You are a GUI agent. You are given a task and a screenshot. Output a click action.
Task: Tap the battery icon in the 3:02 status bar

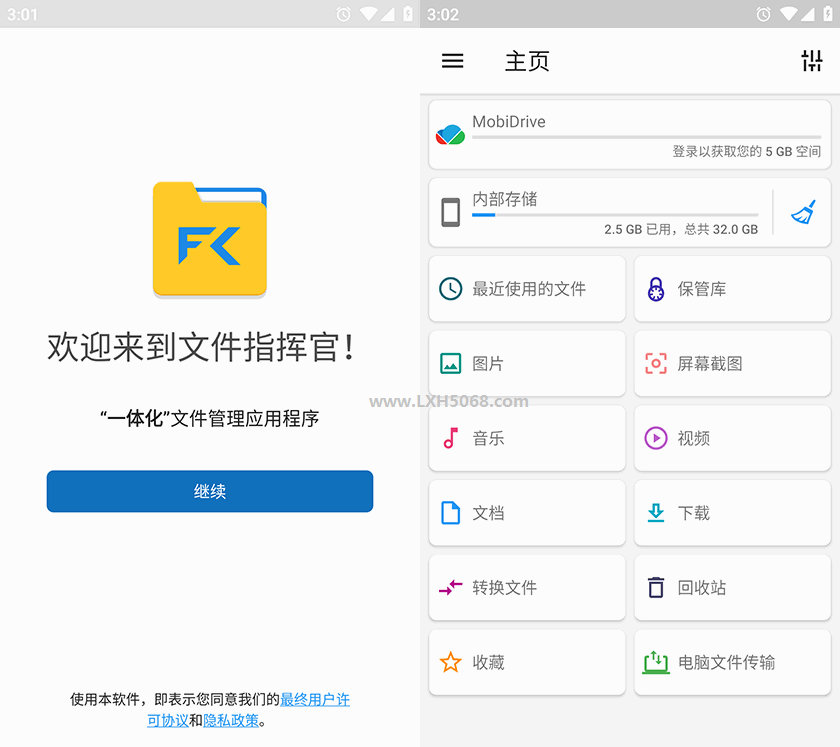[x=828, y=14]
